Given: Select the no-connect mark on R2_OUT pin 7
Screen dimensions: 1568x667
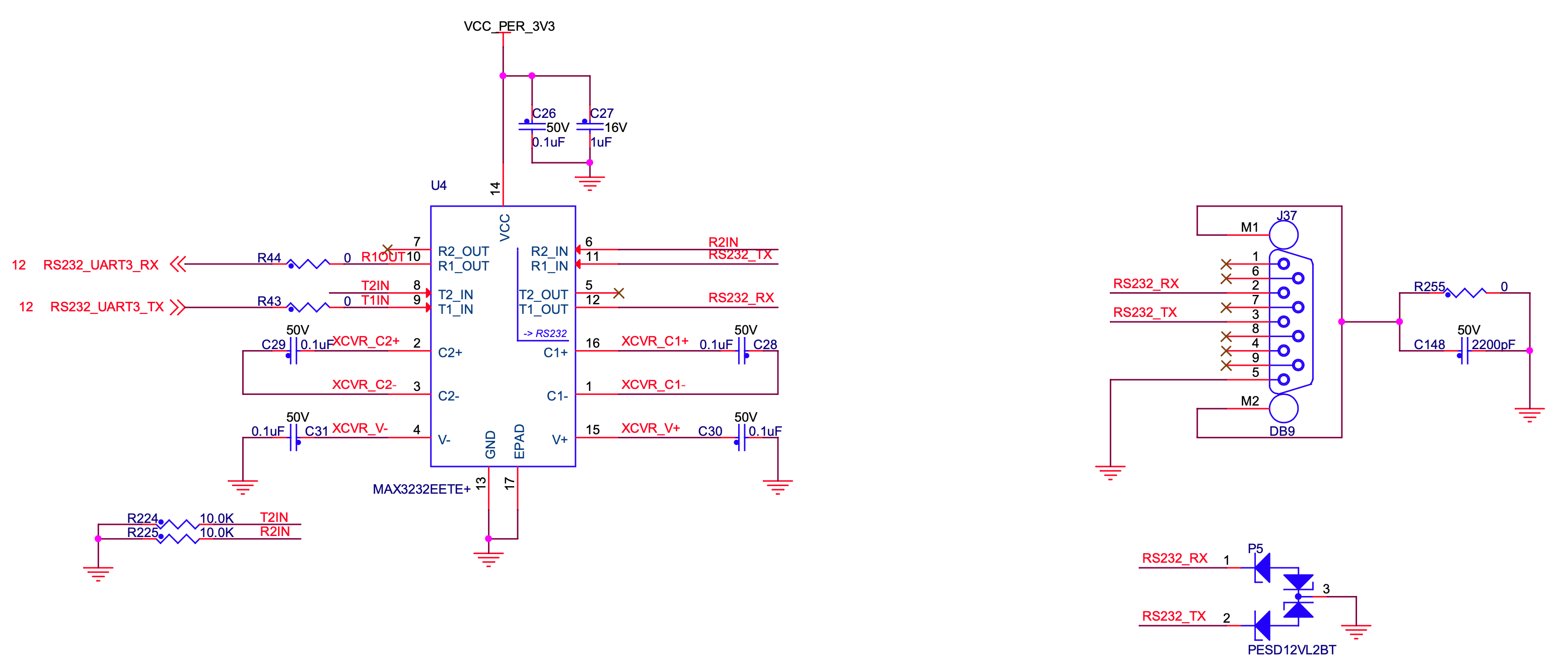Looking at the screenshot, I should [x=388, y=249].
